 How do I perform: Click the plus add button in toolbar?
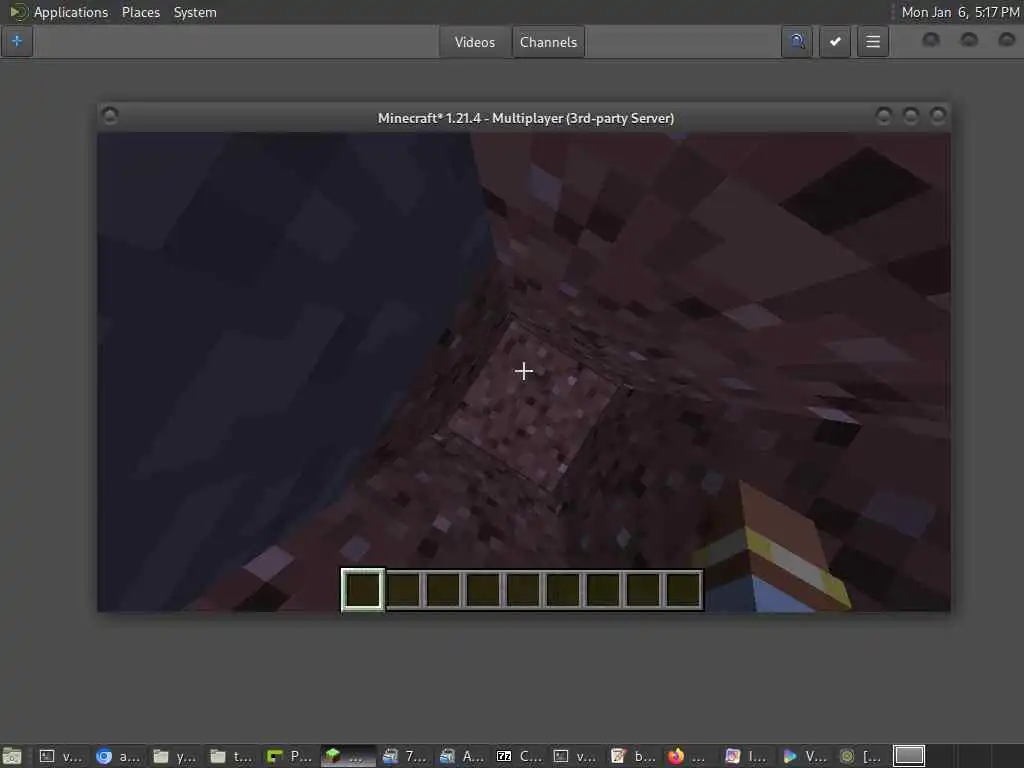click(x=17, y=42)
